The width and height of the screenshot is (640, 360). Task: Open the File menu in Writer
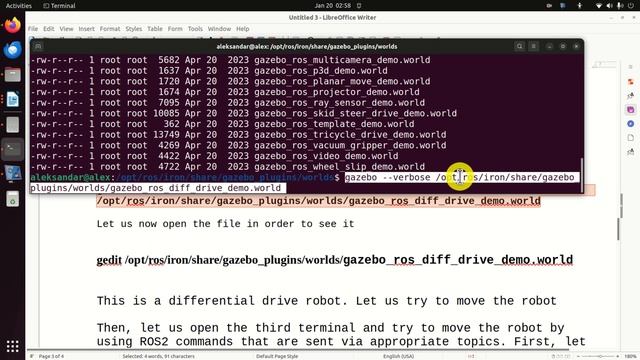[33, 29]
